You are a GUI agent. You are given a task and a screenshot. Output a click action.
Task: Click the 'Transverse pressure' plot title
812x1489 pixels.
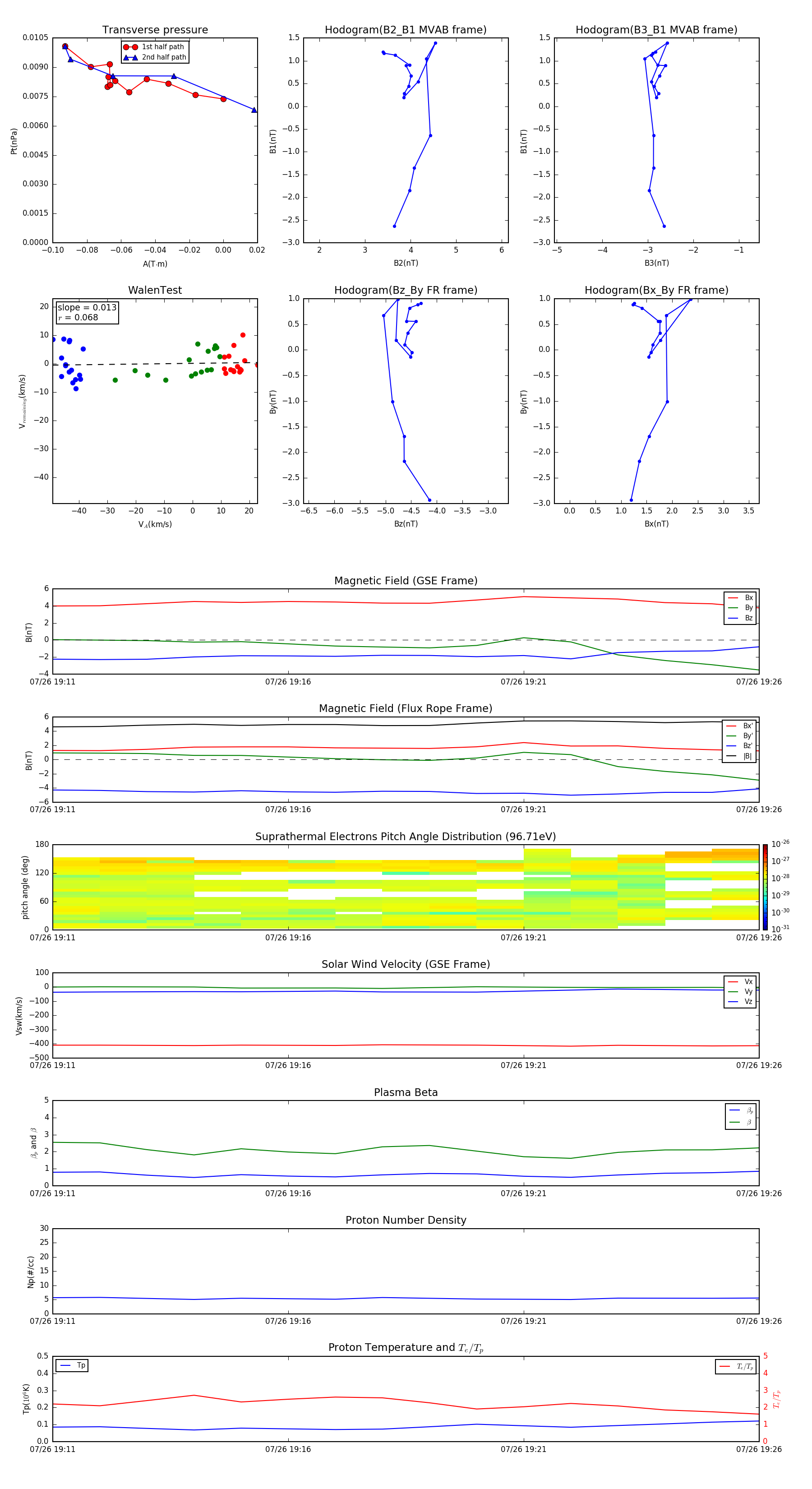(155, 30)
